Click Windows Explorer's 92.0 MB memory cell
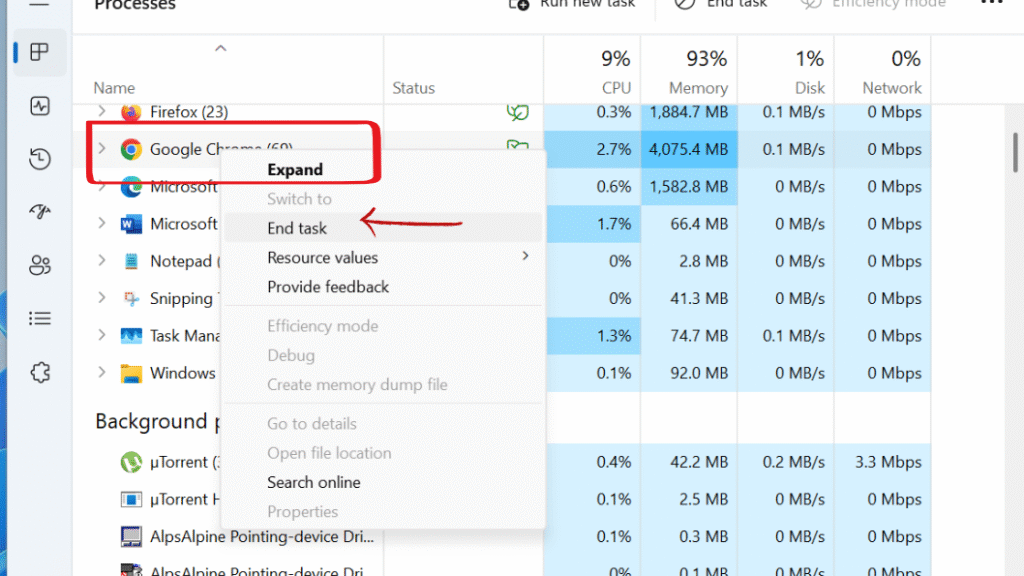Screen dimensions: 1024x576 pos(689,372)
